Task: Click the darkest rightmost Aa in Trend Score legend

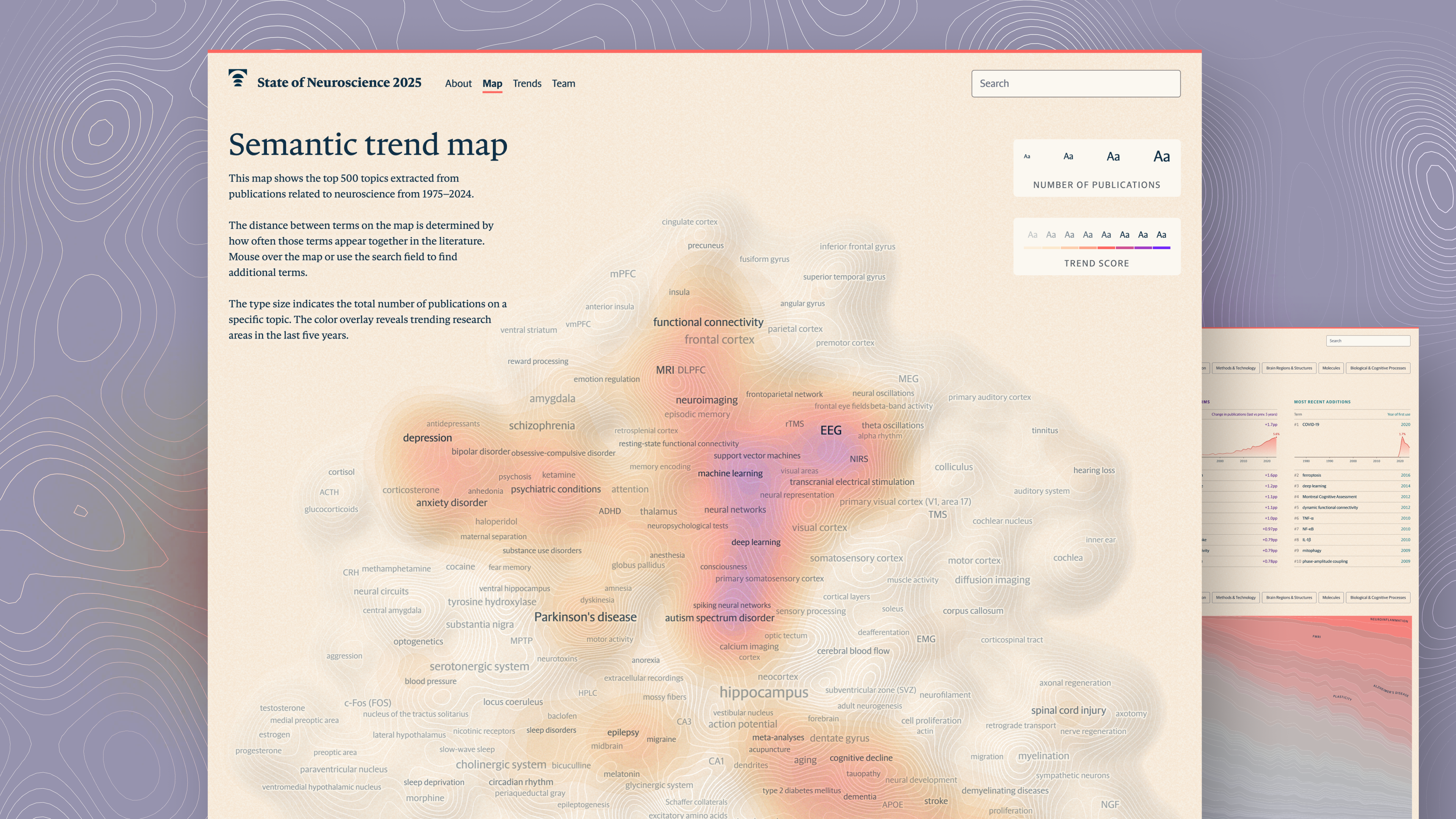Action: tap(1161, 235)
